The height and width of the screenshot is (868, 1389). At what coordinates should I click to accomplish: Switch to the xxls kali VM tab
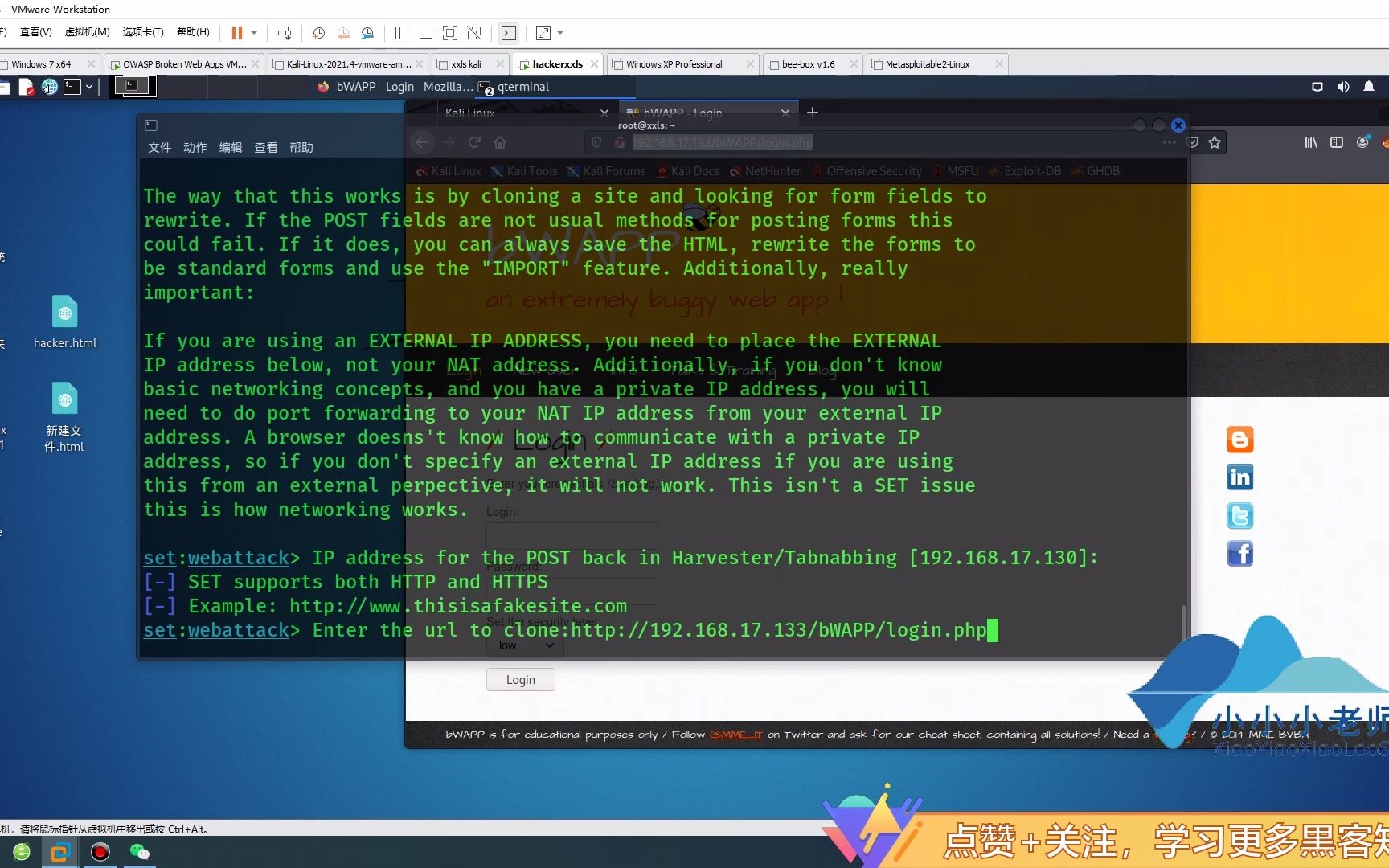tap(466, 64)
